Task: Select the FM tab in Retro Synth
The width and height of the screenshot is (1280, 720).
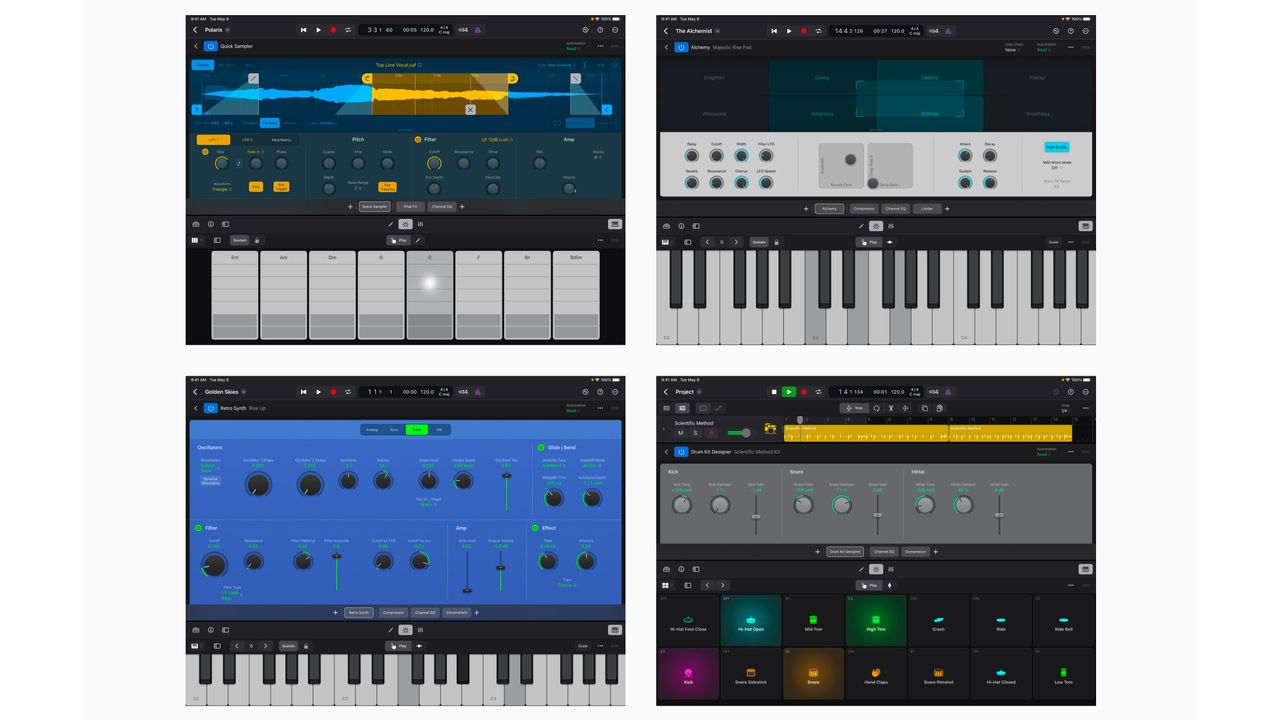Action: (x=438, y=429)
